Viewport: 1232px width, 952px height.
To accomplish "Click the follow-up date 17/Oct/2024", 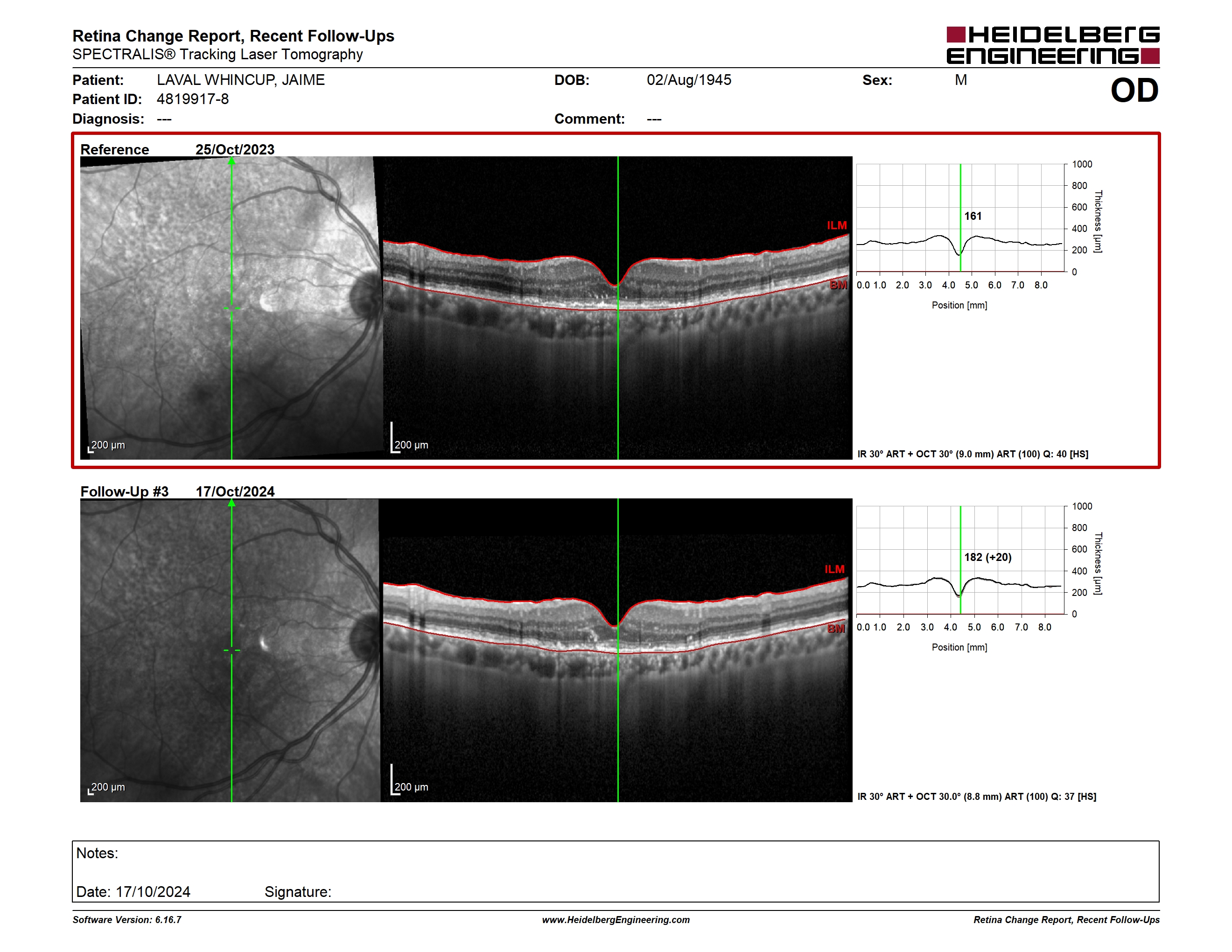I will tap(235, 491).
